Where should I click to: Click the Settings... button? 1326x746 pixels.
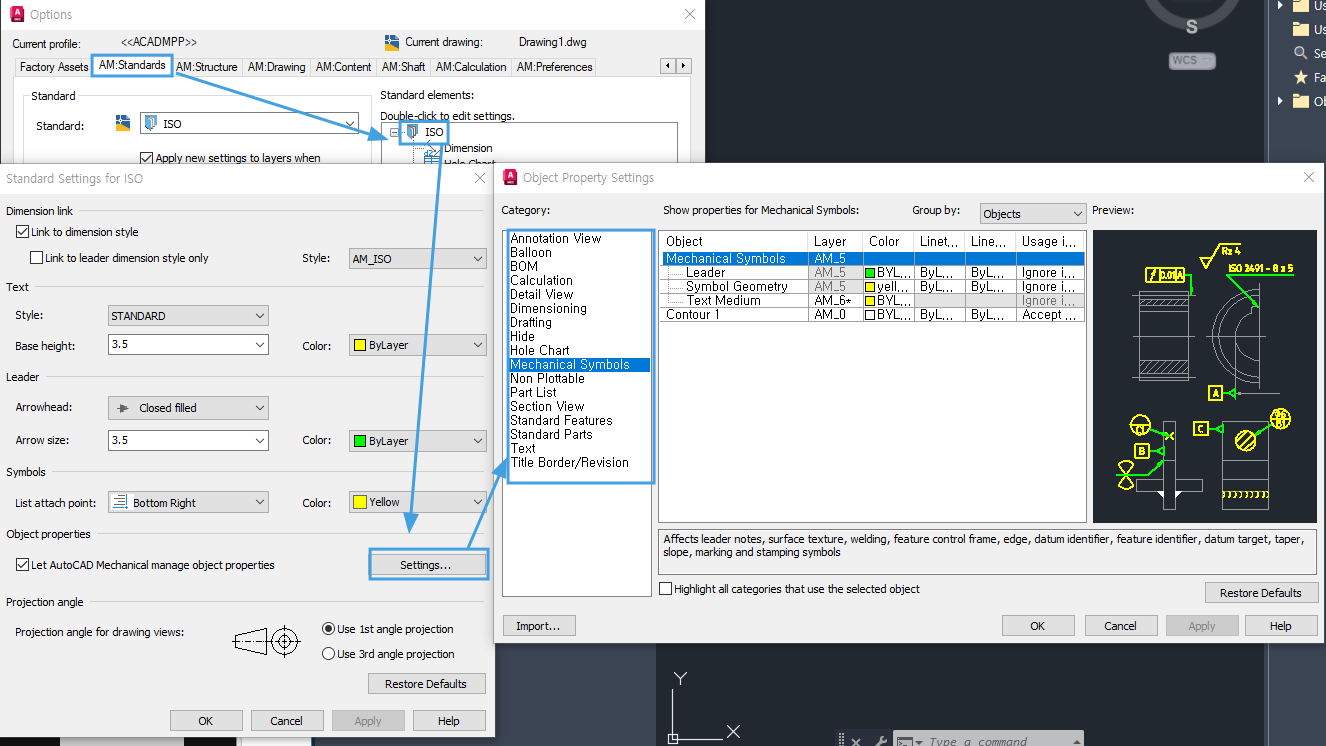coord(426,565)
